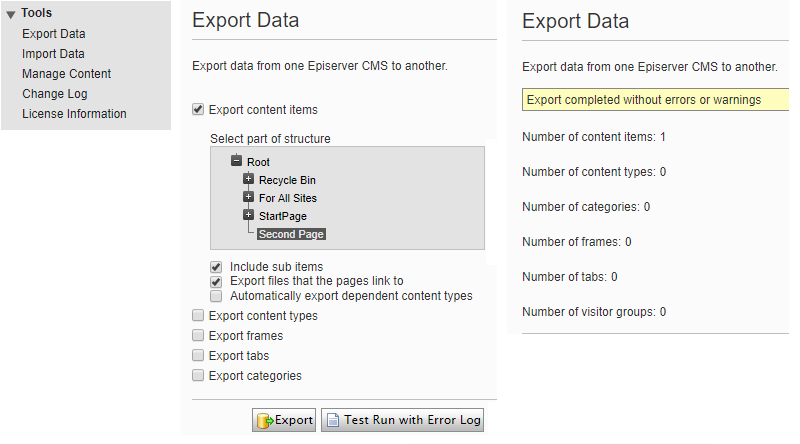Image resolution: width=800 pixels, height=444 pixels.
Task: Click the Export button
Action: tap(284, 420)
